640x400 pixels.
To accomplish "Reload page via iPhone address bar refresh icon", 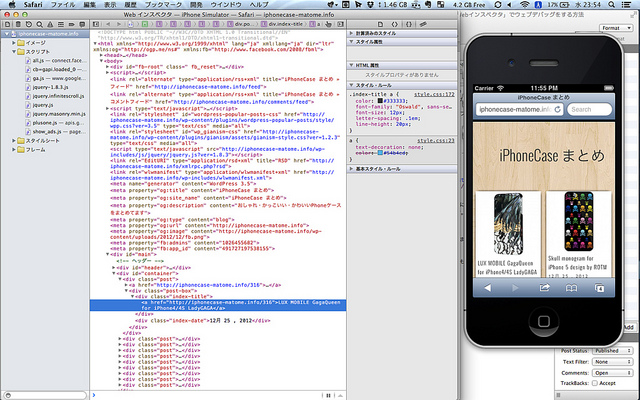I will pyautogui.click(x=557, y=109).
